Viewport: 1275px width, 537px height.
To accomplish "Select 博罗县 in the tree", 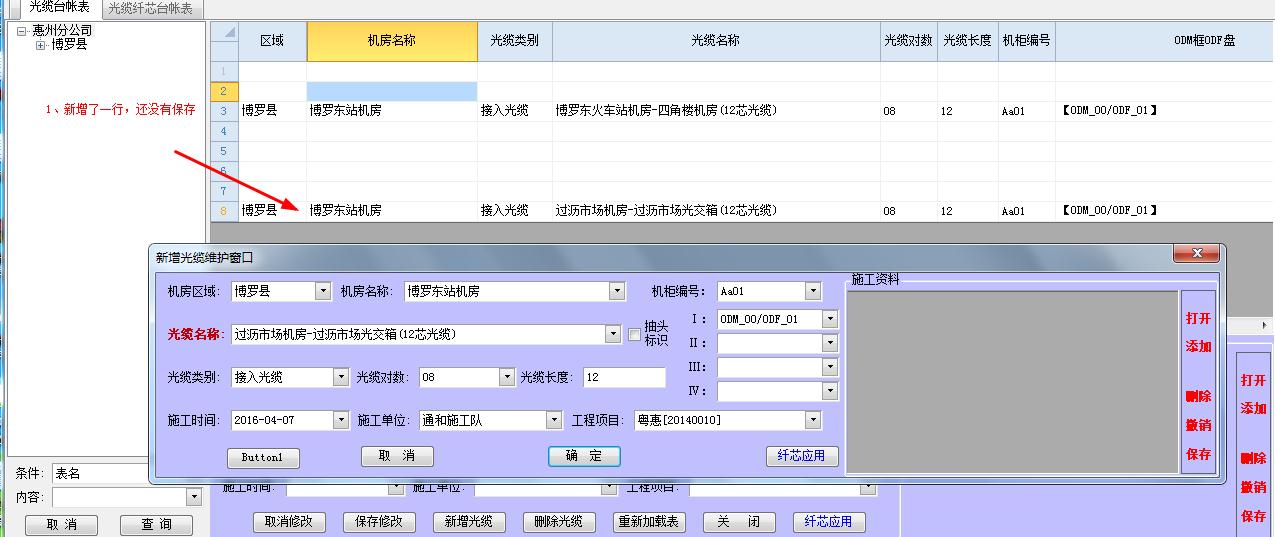I will [x=69, y=45].
